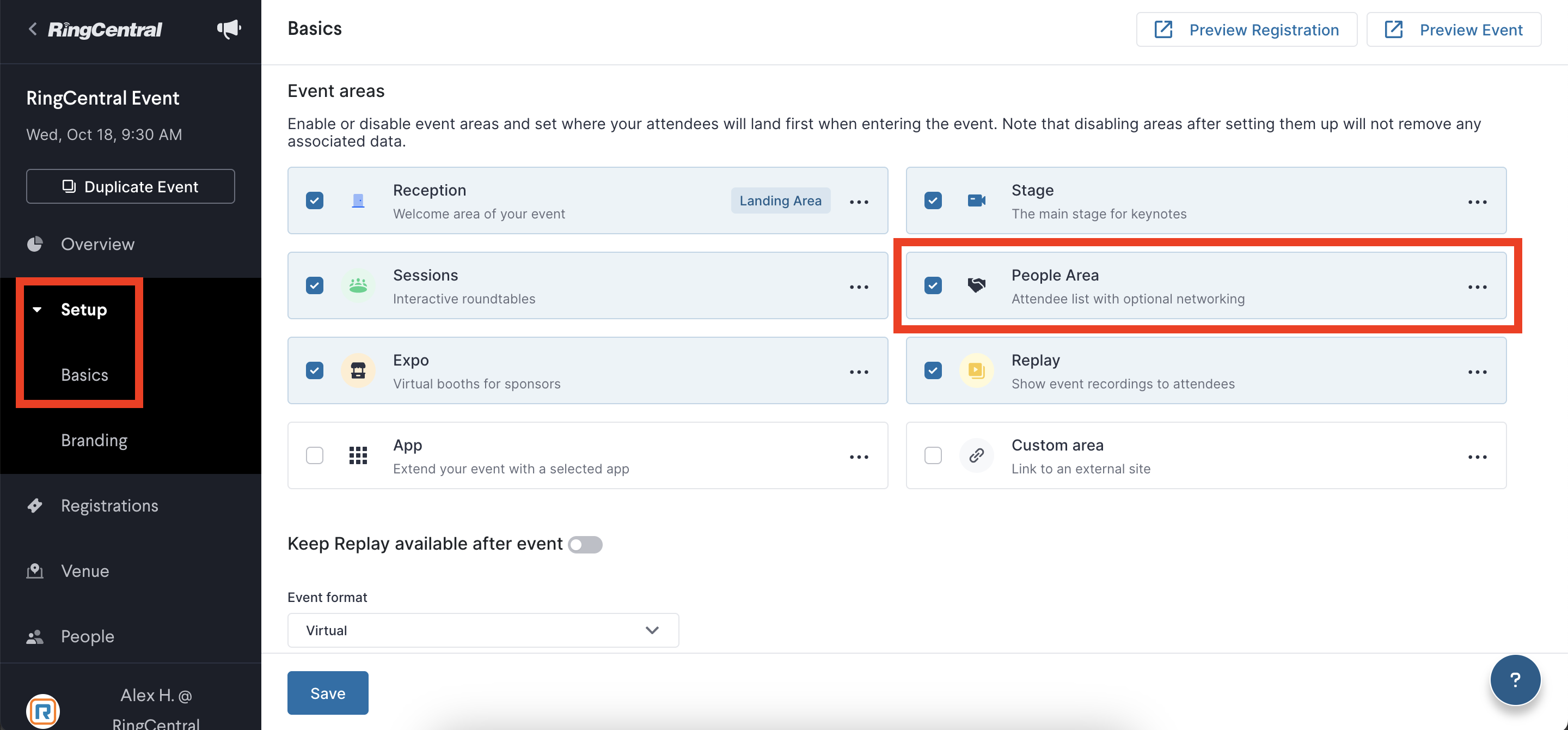Open the Custom area more options menu
1568x730 pixels.
(x=1477, y=457)
